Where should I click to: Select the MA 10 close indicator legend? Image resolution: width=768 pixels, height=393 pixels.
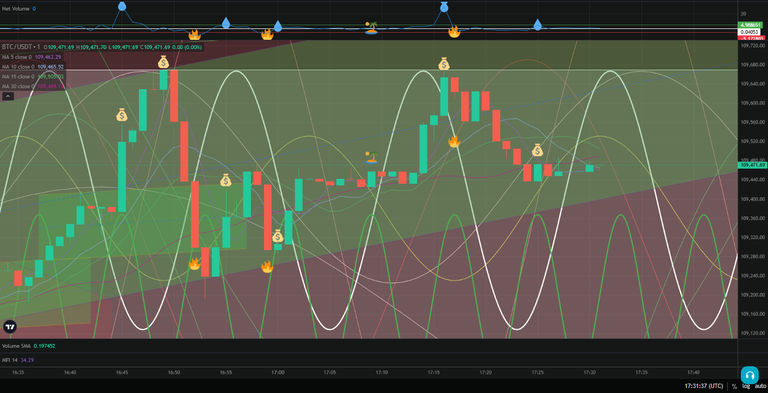(x=18, y=67)
